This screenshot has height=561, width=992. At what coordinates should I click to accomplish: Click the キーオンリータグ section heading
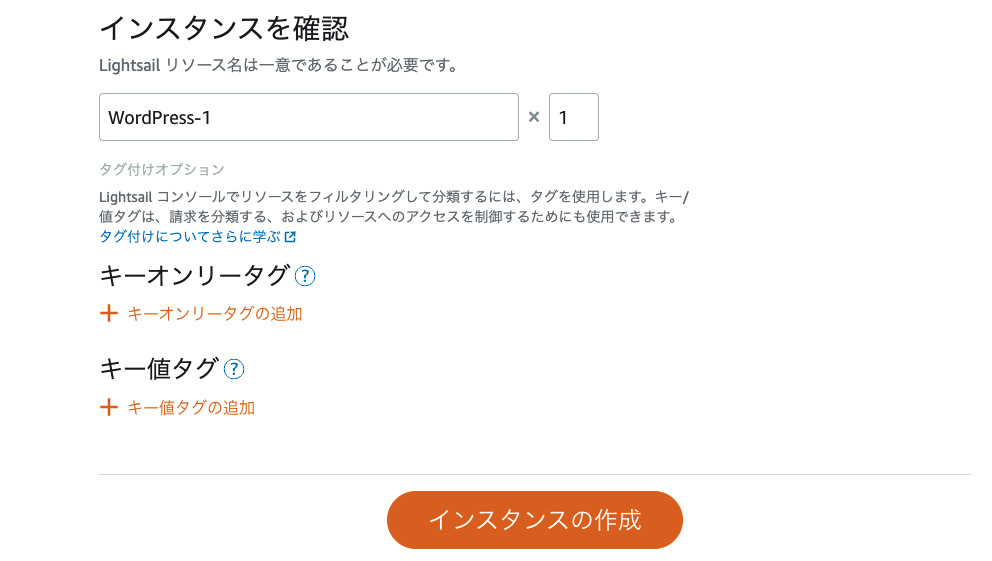(195, 276)
